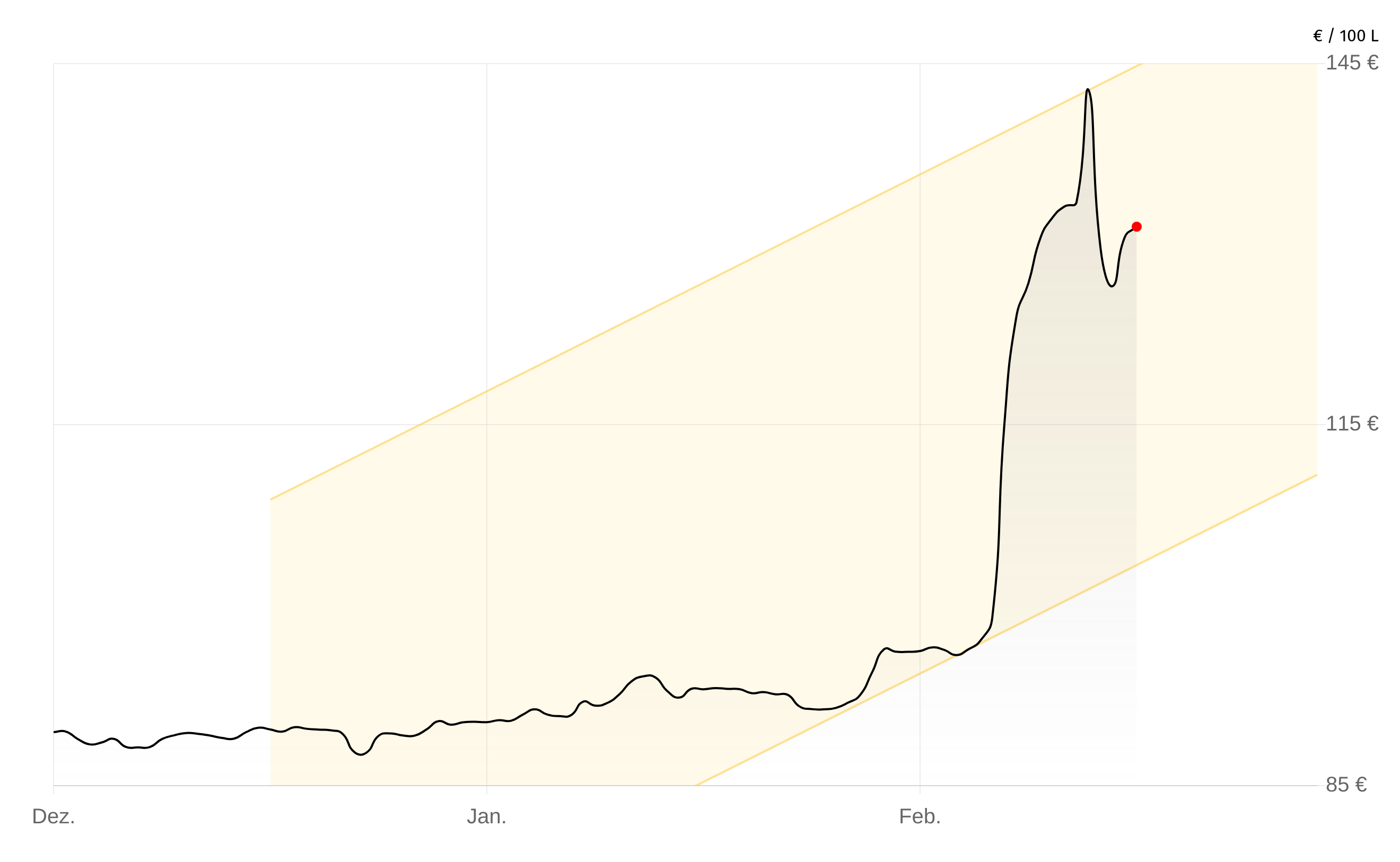
Task: Select the "Jan." month label
Action: coord(486,816)
